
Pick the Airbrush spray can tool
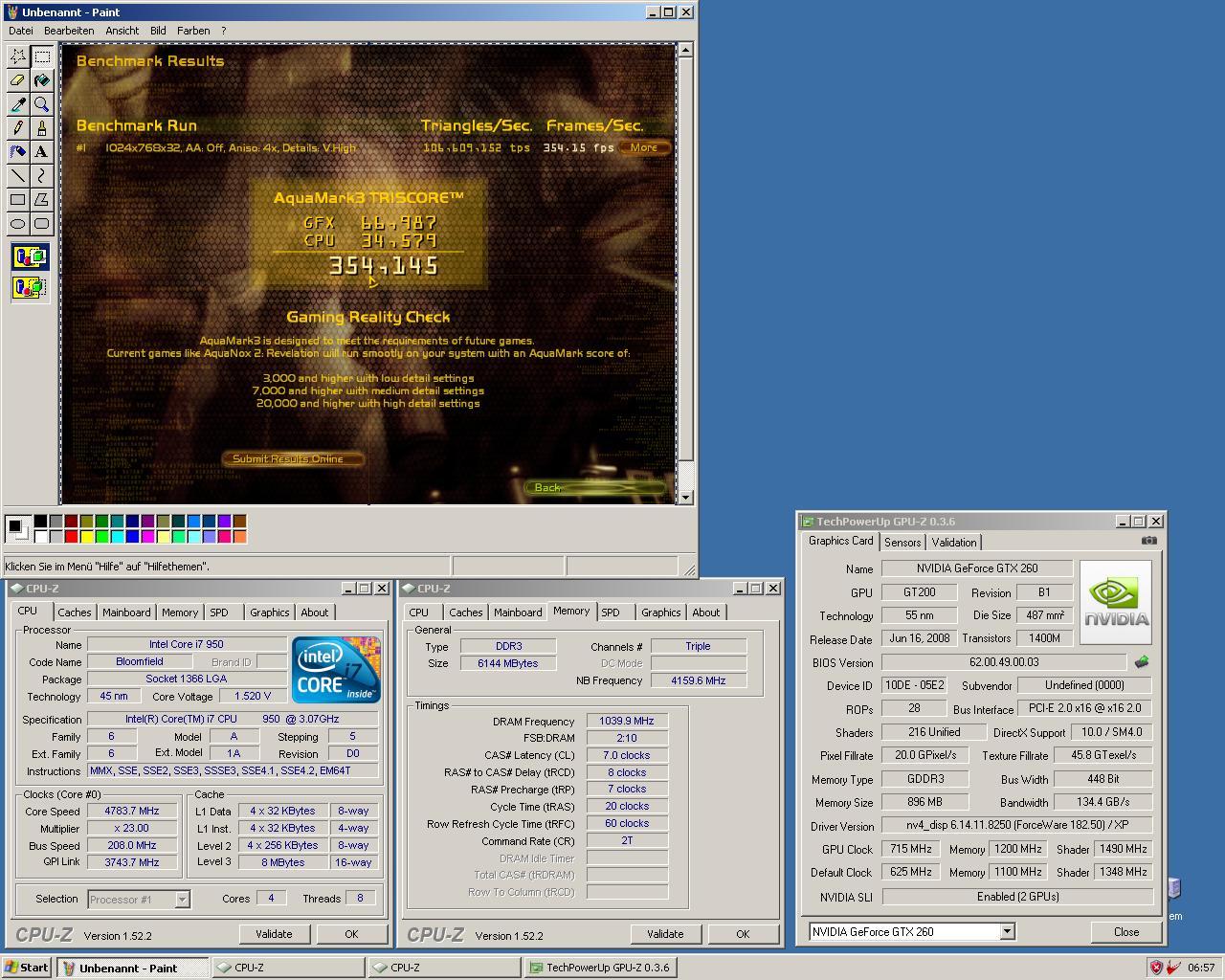point(18,152)
